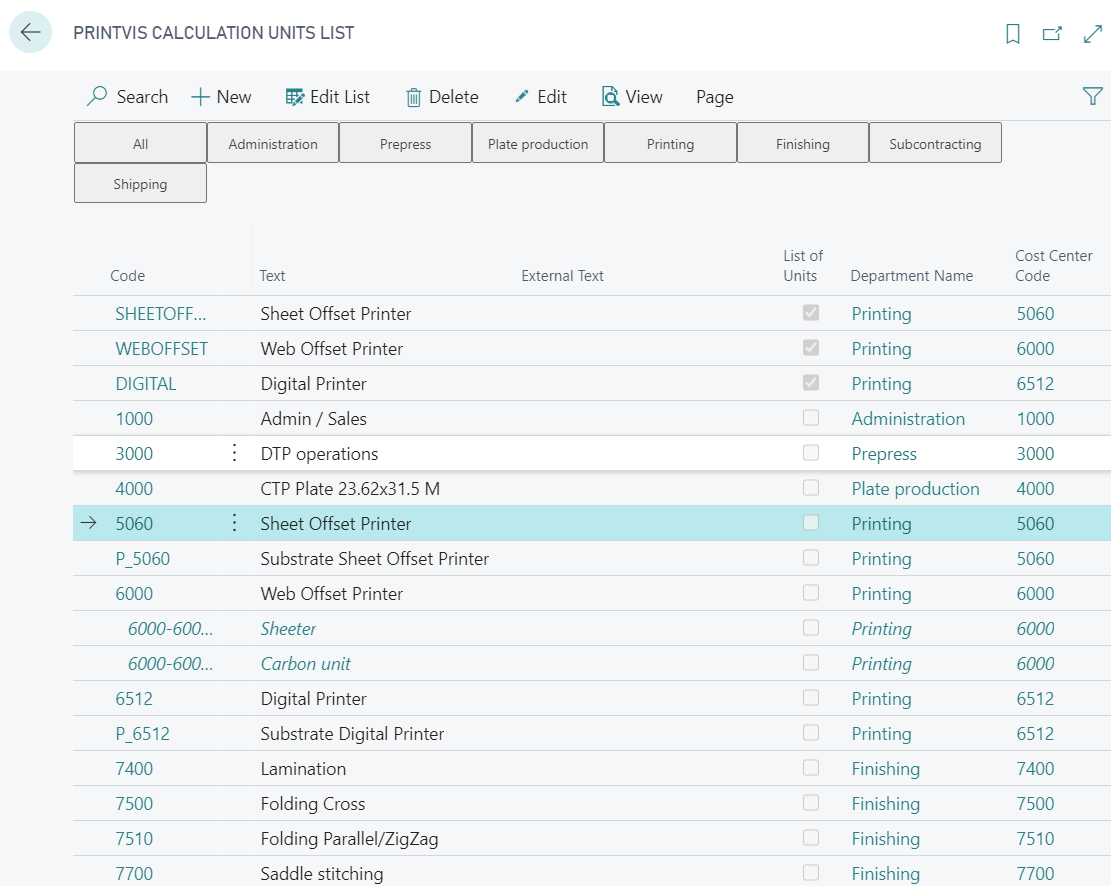Toggle List of Units for SHEETOFF row

click(x=811, y=313)
